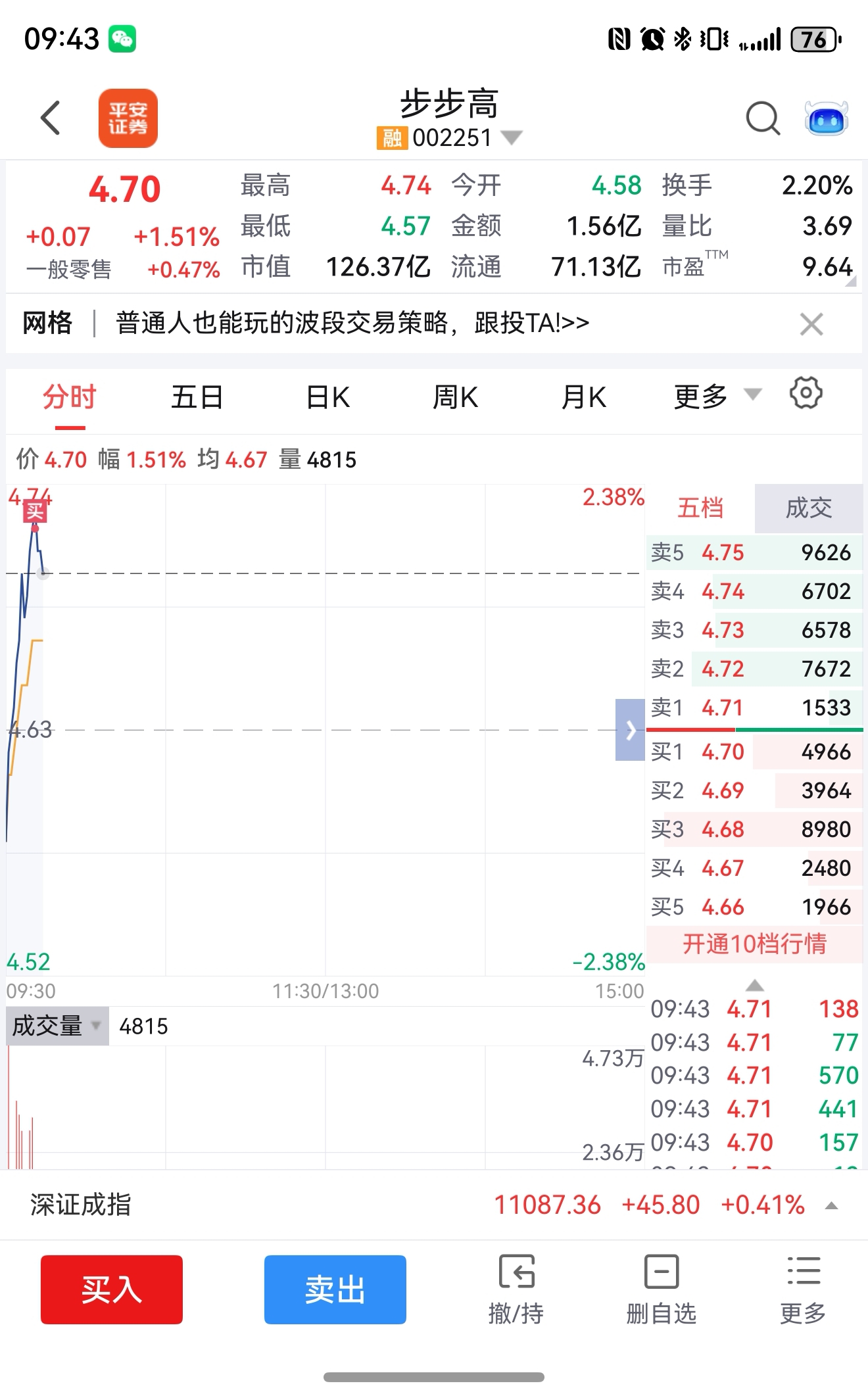Screen dimensions: 868x1394
Task: Expand trade list with the up triangle
Action: coord(755,985)
